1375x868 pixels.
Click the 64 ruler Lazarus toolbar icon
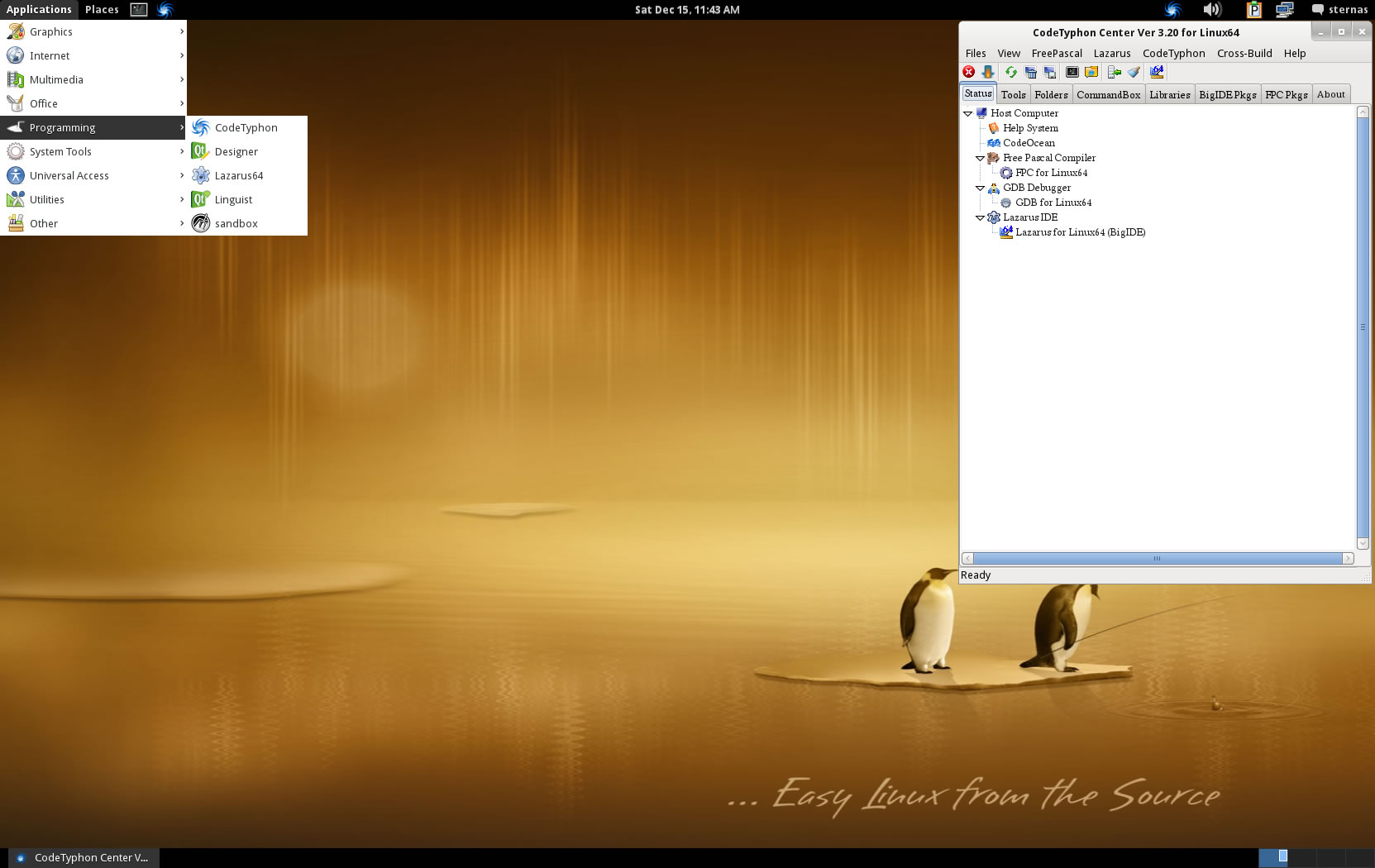(x=1157, y=72)
